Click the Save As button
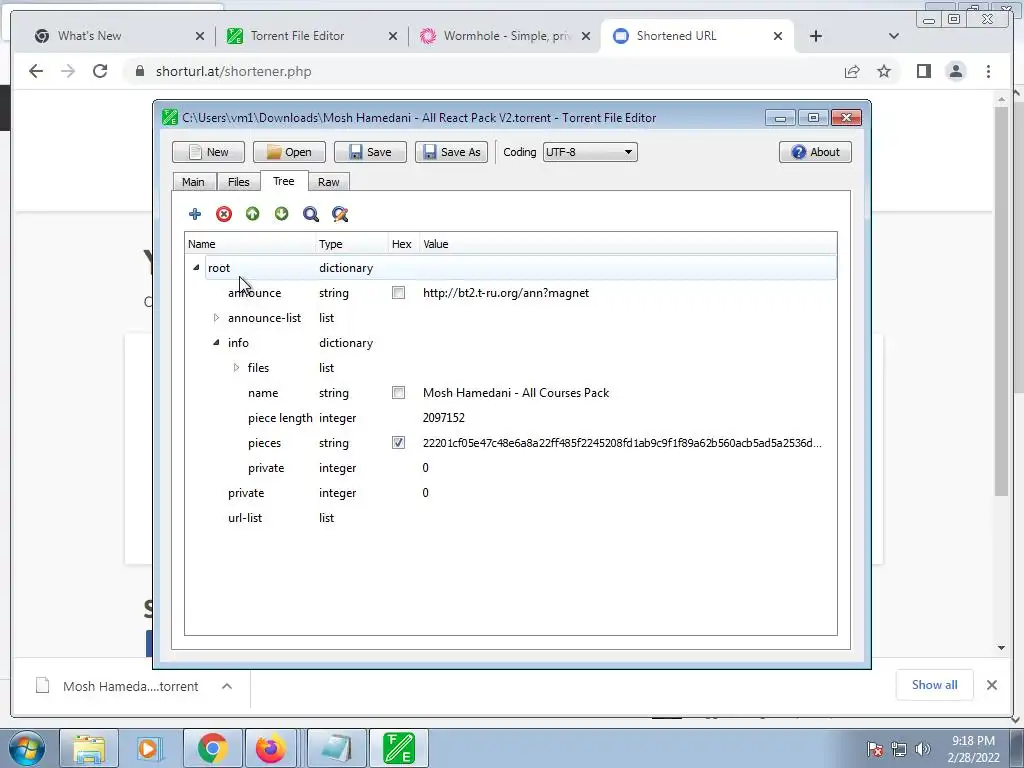 [x=451, y=152]
